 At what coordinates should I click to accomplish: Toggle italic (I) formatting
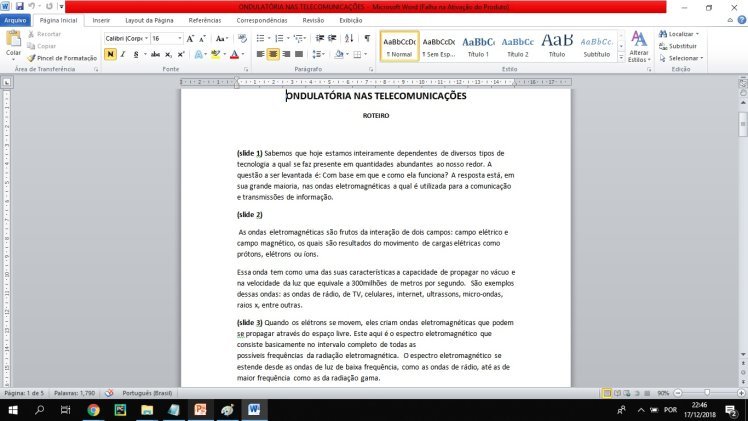click(x=123, y=54)
